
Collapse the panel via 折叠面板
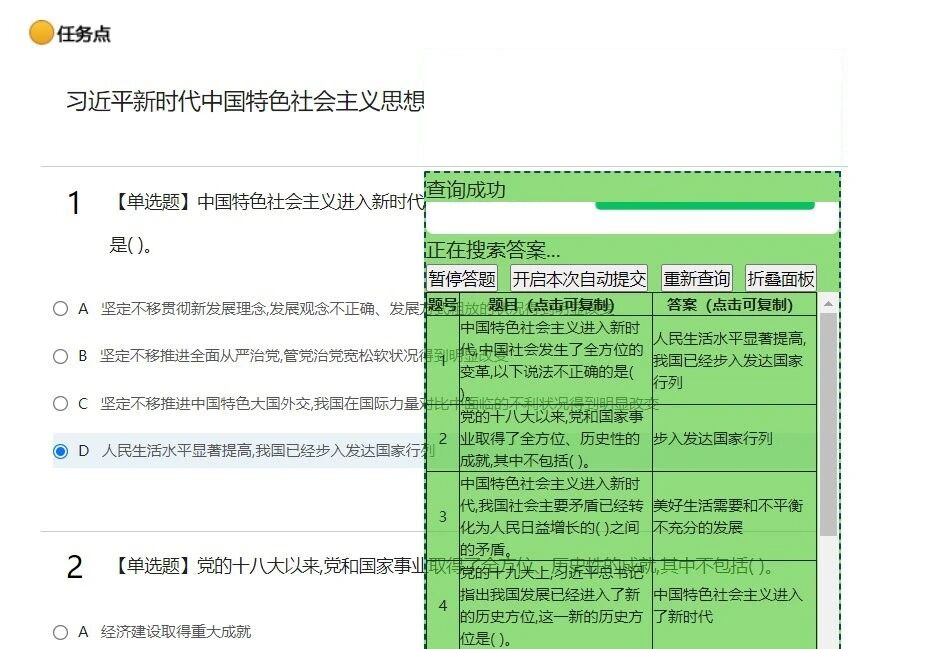(x=780, y=277)
